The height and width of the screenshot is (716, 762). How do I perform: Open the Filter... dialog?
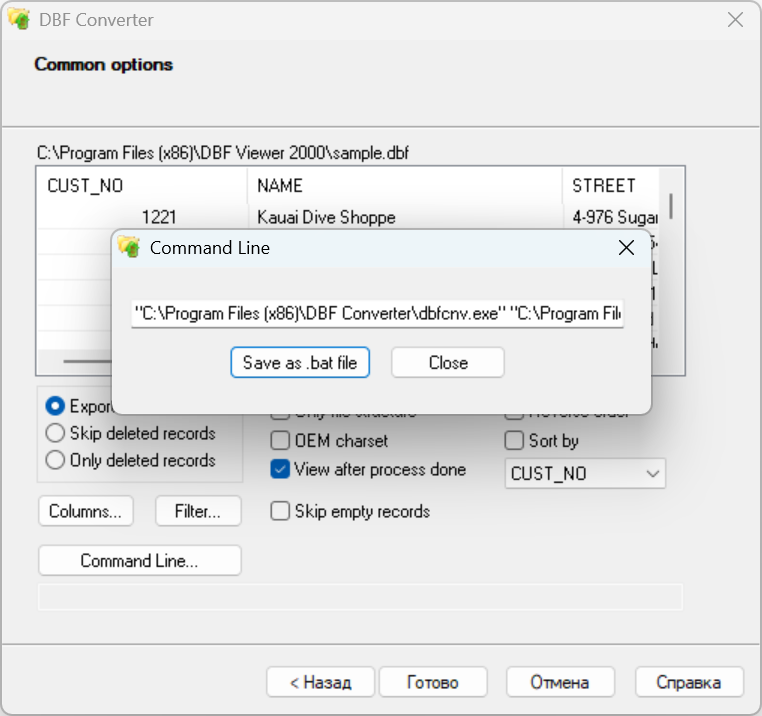click(x=199, y=512)
